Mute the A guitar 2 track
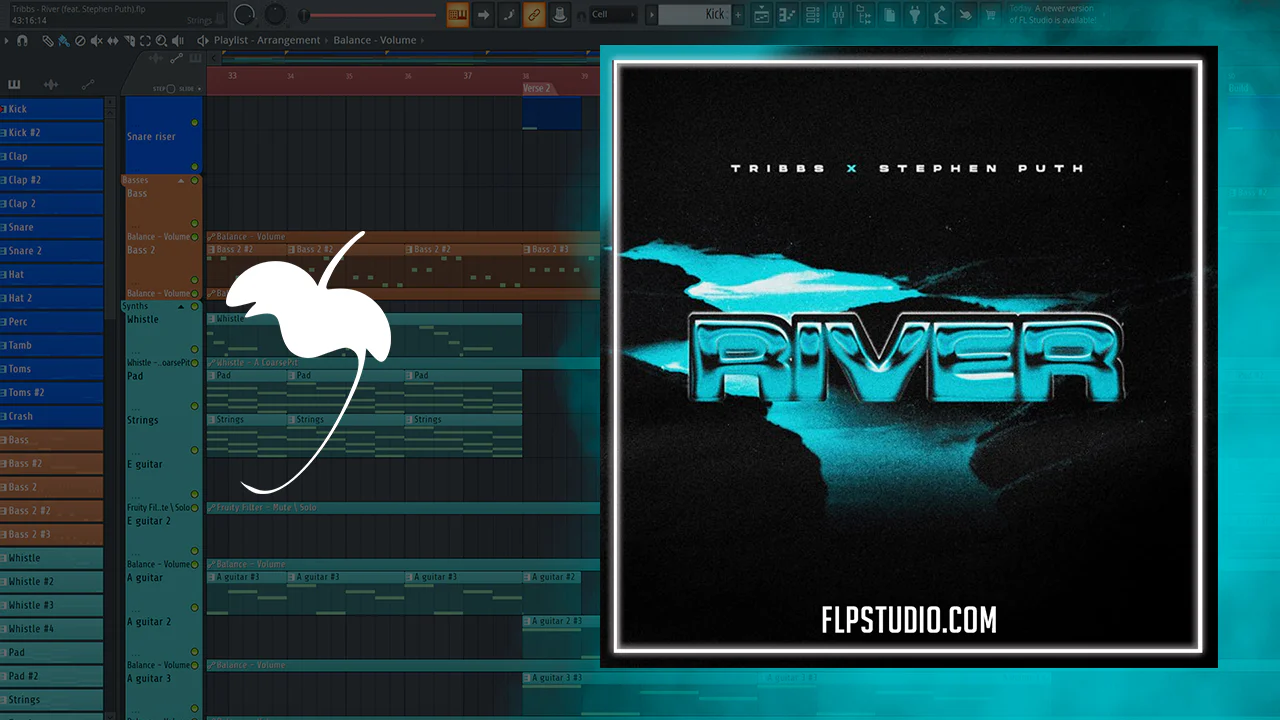1280x720 pixels. coord(194,651)
